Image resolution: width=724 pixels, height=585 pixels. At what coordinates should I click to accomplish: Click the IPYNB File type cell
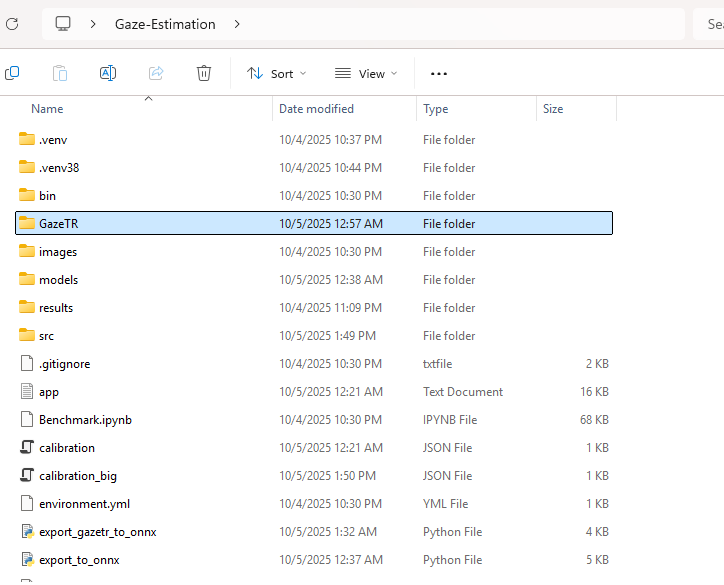pos(450,420)
